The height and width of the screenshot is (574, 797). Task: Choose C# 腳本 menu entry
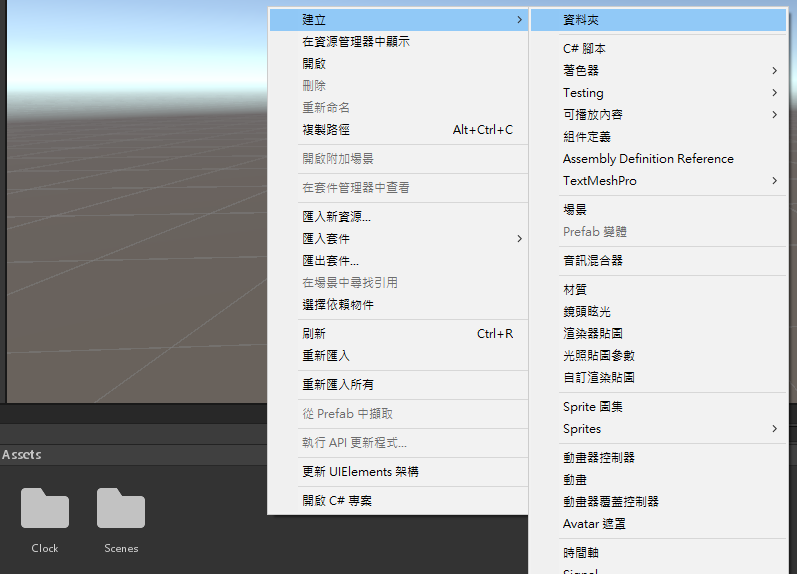click(584, 49)
